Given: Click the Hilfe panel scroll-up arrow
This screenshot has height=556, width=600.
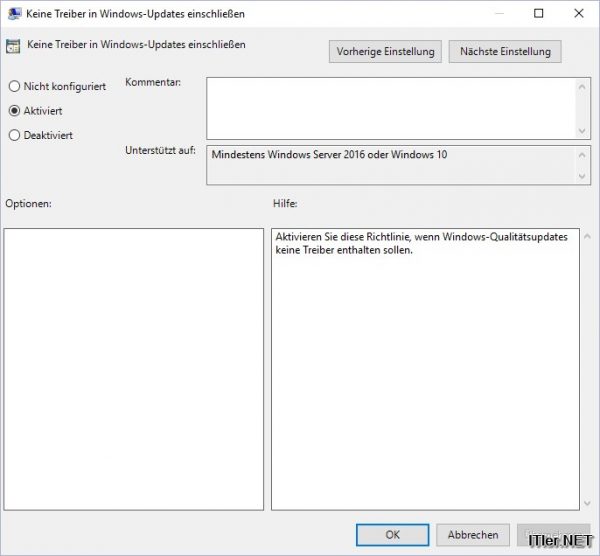Looking at the screenshot, I should coord(571,237).
